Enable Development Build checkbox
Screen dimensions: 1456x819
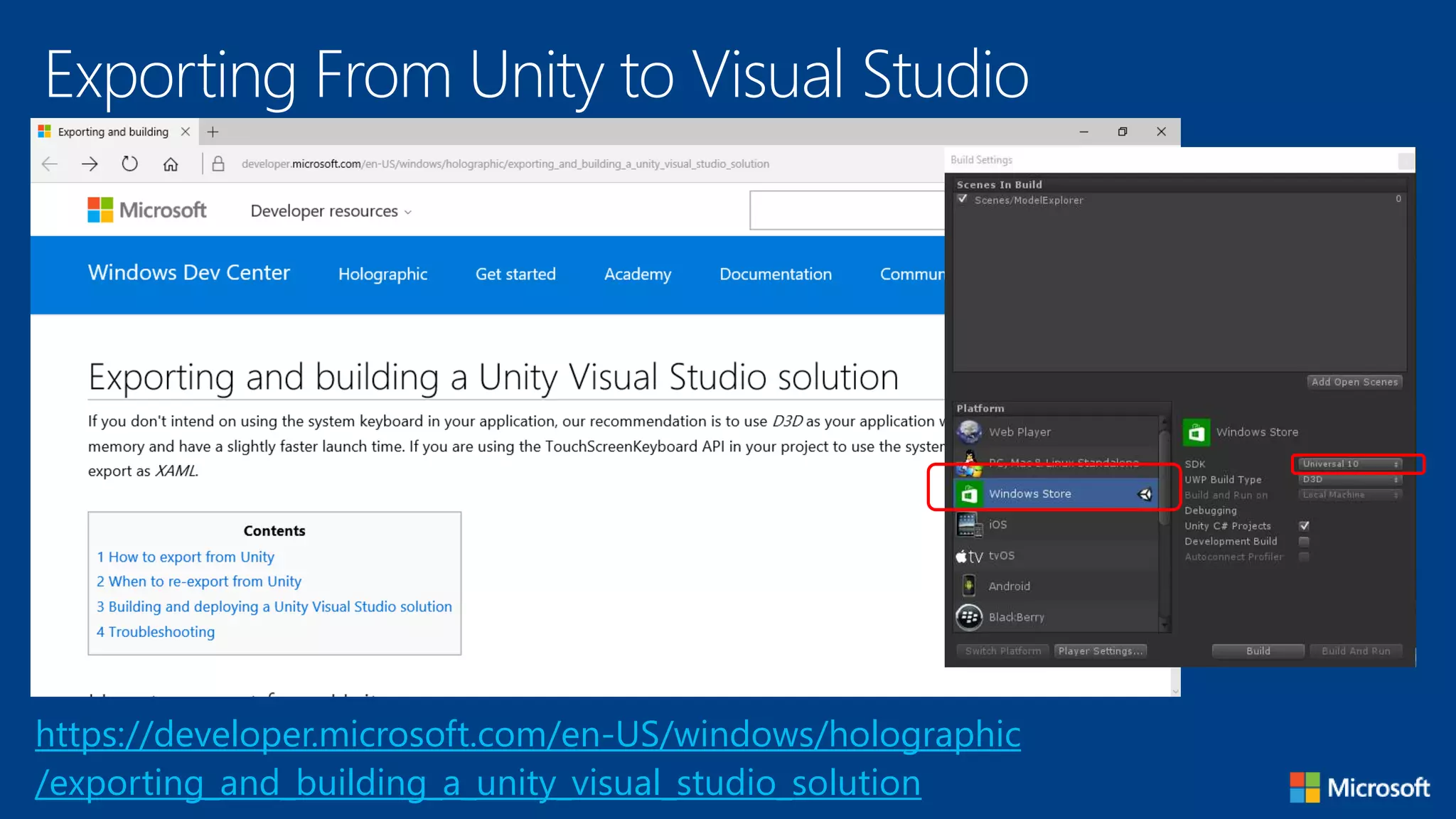pos(1304,542)
